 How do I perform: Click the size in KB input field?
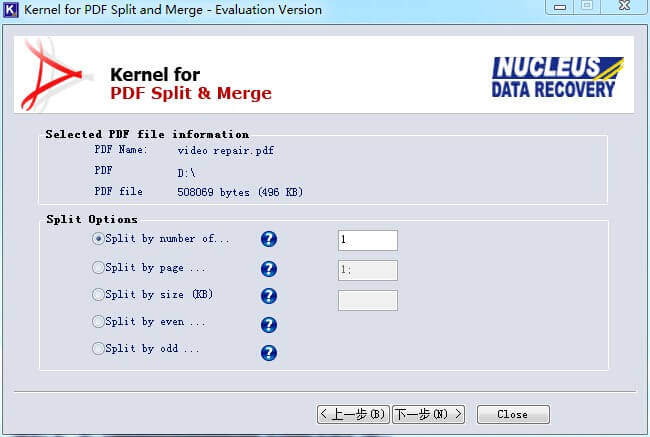[x=368, y=300]
